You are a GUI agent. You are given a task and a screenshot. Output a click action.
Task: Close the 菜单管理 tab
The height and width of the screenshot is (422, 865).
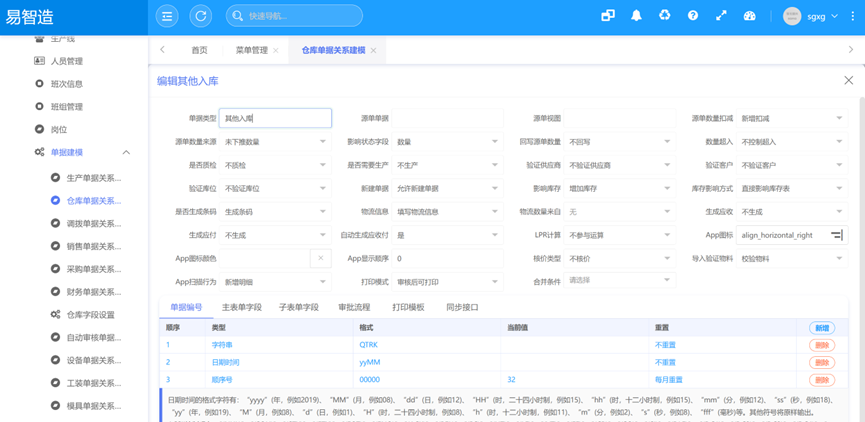276,50
